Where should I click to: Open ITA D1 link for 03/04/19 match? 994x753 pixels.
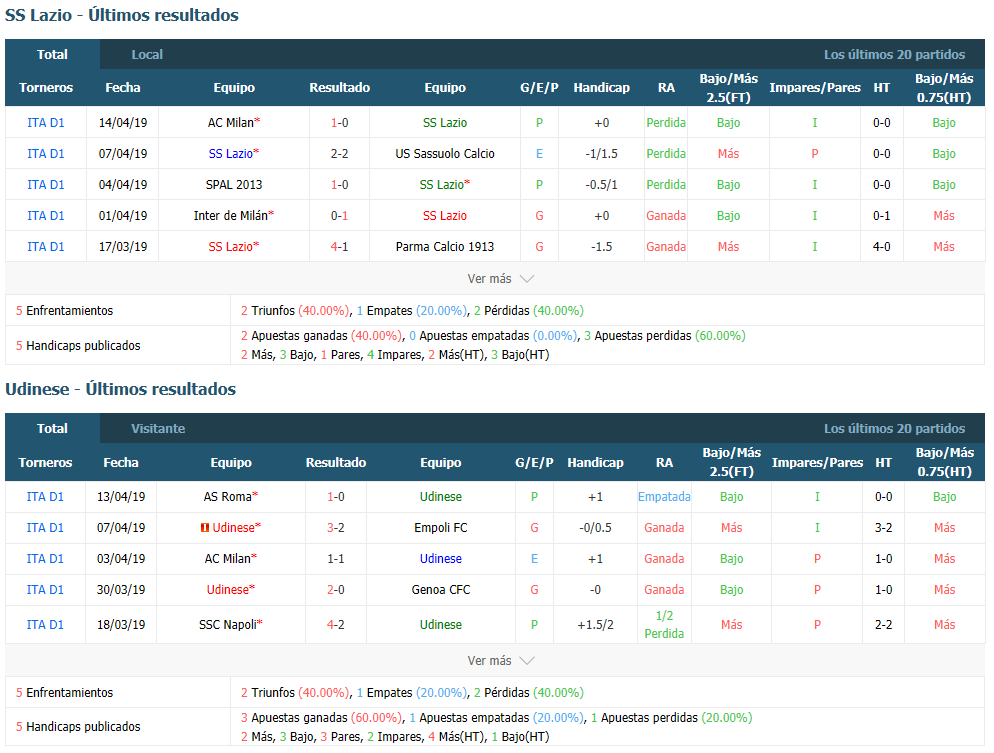[x=45, y=559]
